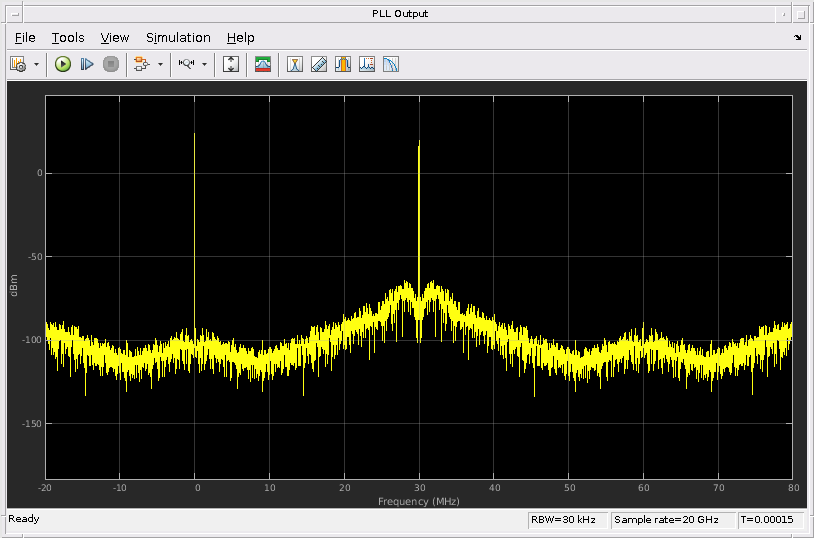
Task: Expand the highlight block dropdown arrow
Action: tap(160, 64)
